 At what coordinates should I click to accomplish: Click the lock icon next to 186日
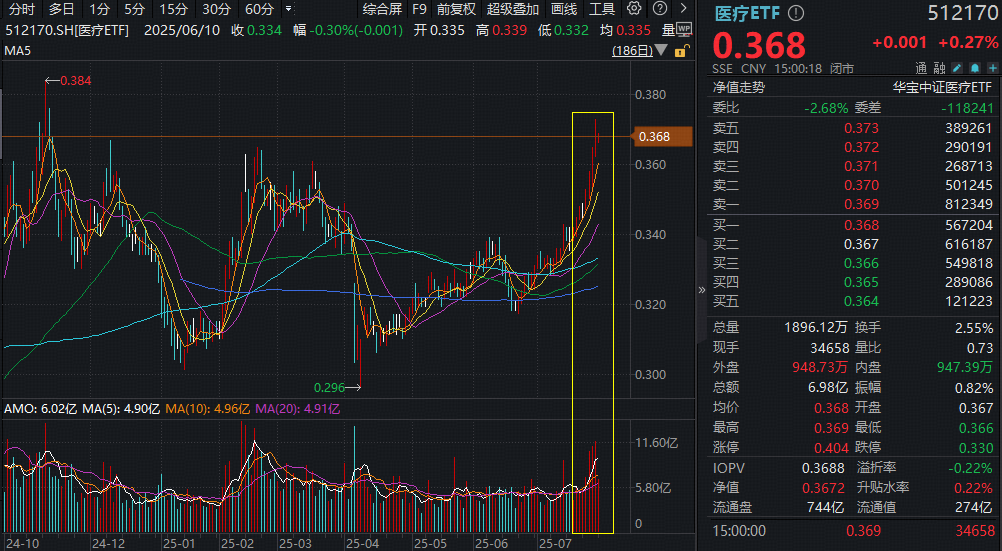[x=681, y=50]
